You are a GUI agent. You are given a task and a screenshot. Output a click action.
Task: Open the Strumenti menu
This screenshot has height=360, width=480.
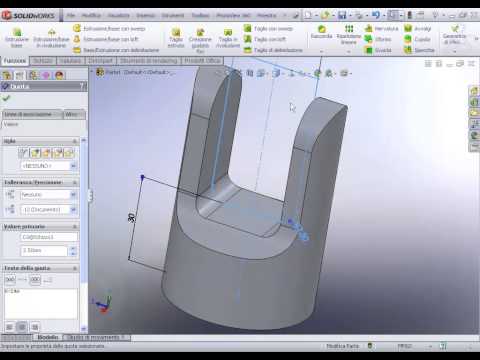point(173,15)
